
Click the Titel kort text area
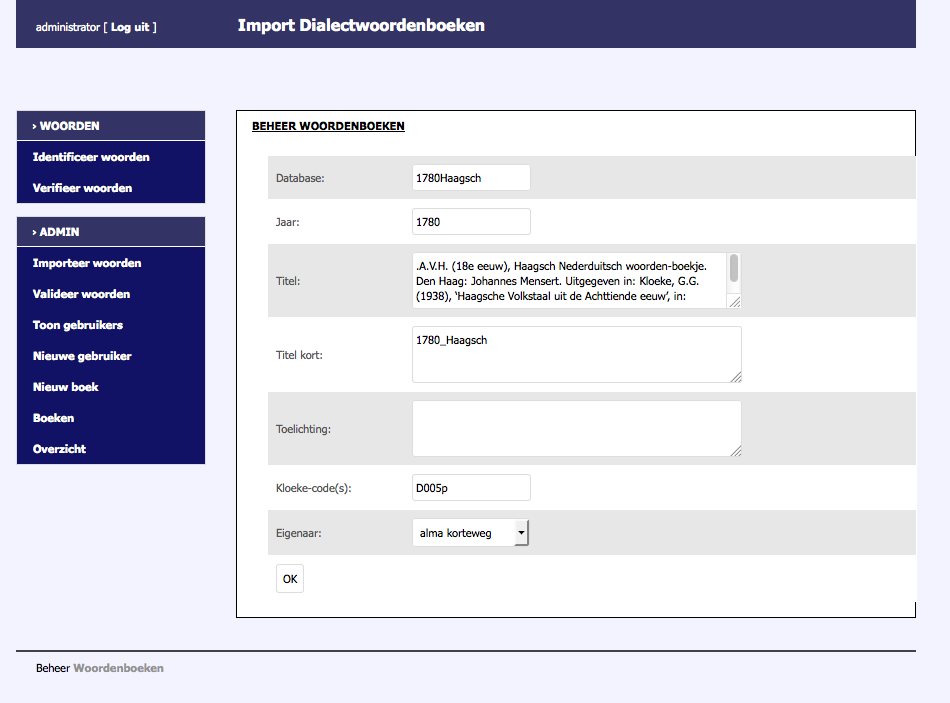click(x=576, y=354)
